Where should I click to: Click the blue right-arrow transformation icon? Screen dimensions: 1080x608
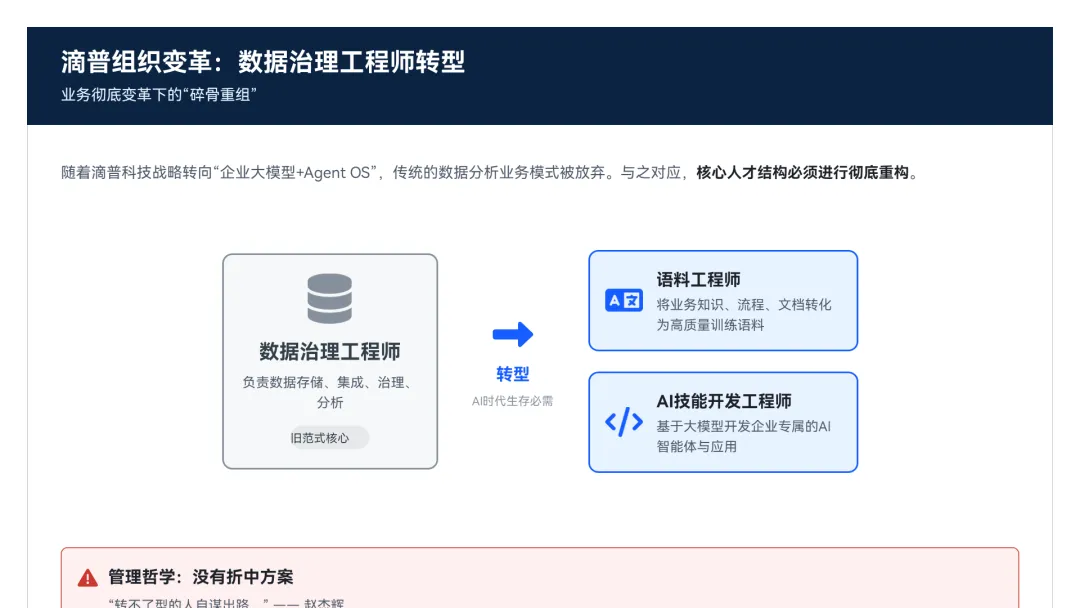point(512,335)
